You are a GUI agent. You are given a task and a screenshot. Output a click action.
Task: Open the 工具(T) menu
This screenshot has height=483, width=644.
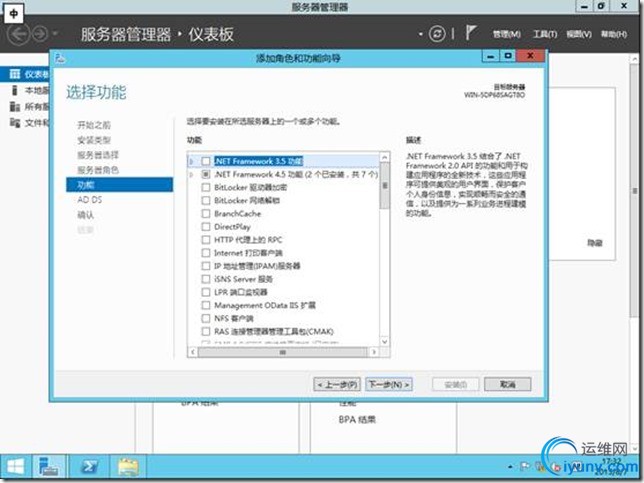545,34
